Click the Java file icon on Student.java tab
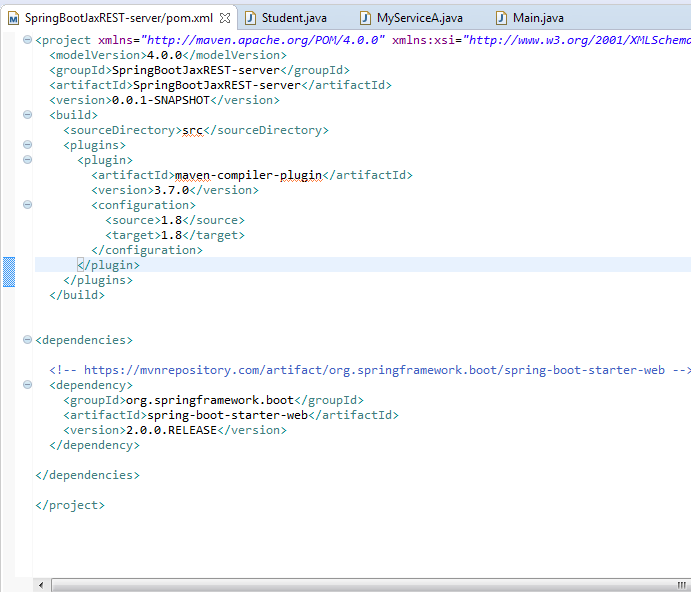 [x=250, y=18]
